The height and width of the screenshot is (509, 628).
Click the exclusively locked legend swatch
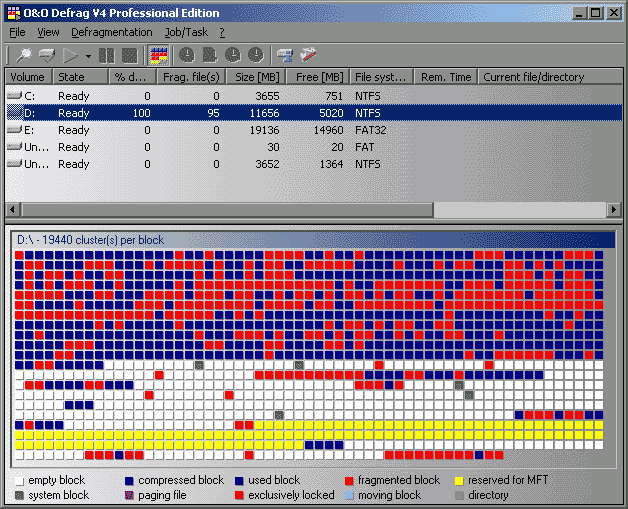click(x=239, y=495)
